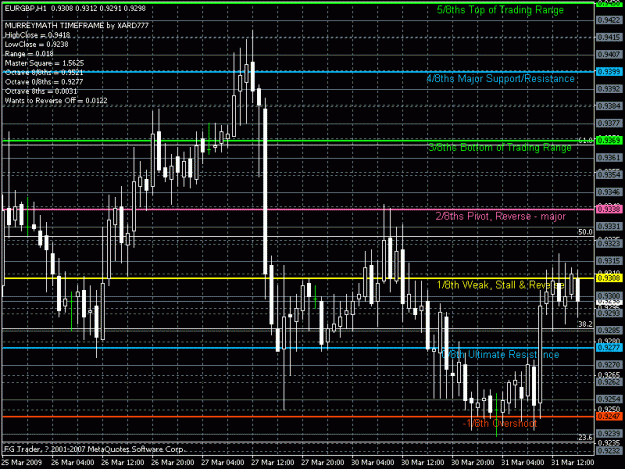Click the EURGBP,H1 chart header text

(75, 8)
